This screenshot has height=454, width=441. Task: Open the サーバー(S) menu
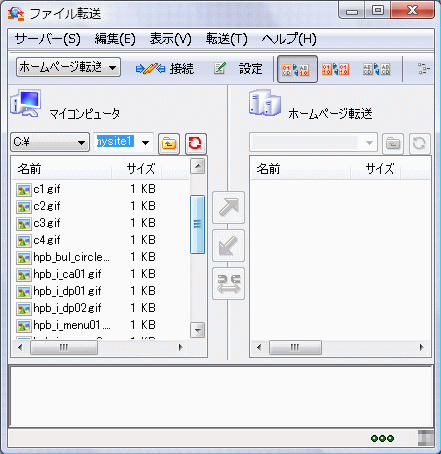click(x=48, y=39)
